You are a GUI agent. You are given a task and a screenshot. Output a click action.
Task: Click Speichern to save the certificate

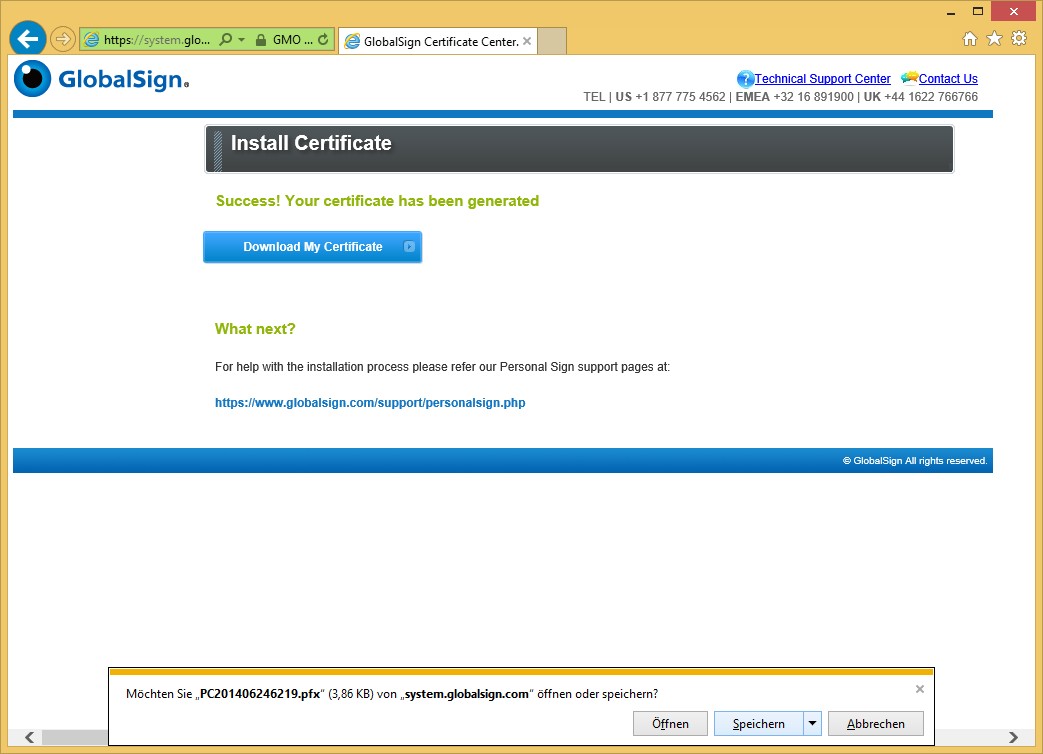tap(759, 723)
